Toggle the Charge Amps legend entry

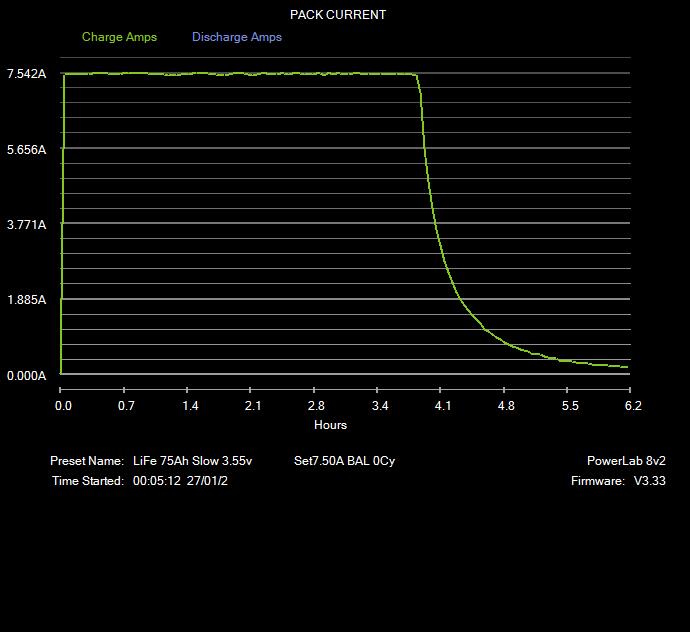point(119,37)
